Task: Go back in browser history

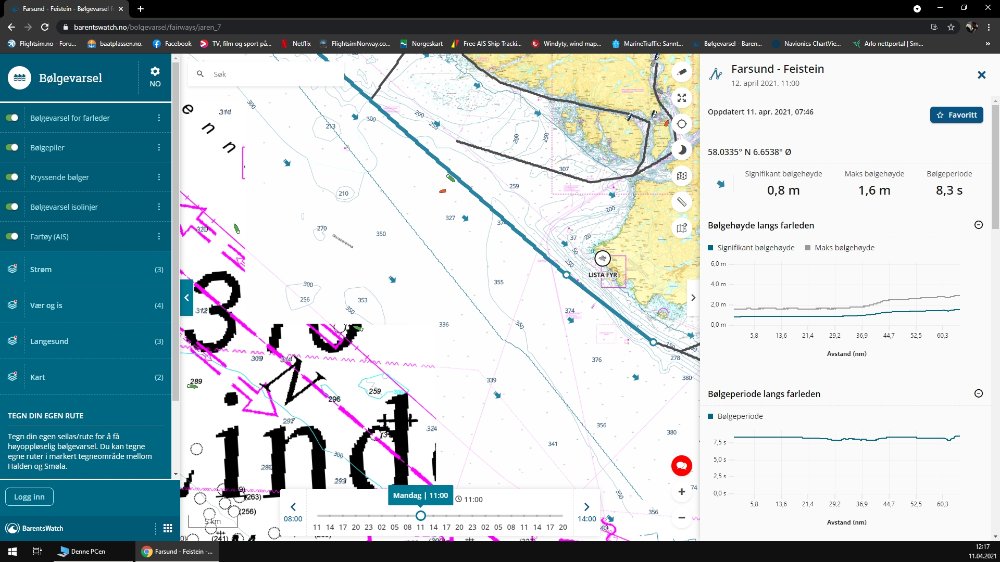Action: click(x=11, y=27)
